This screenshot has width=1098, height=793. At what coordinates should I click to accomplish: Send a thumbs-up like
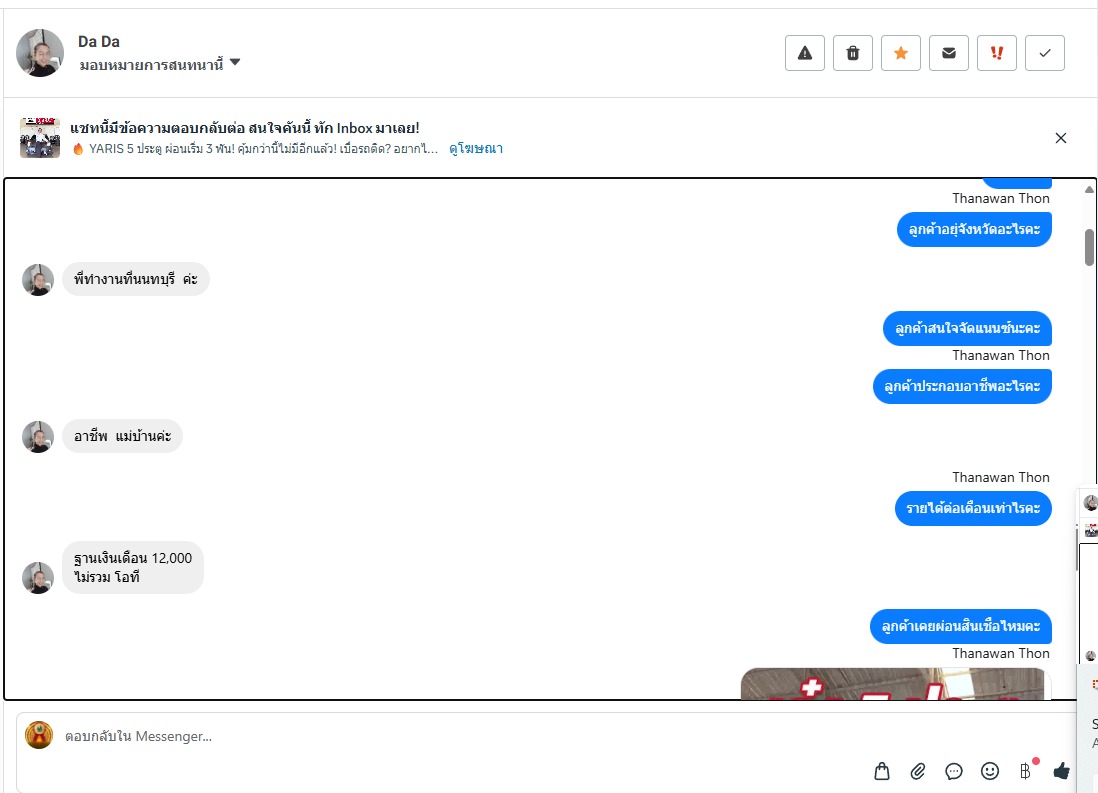point(1062,771)
